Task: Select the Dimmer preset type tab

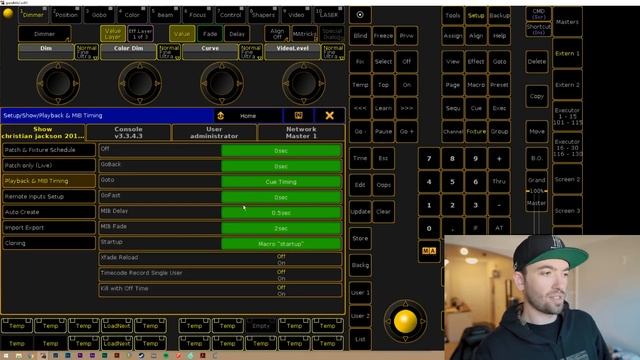Action: point(33,15)
